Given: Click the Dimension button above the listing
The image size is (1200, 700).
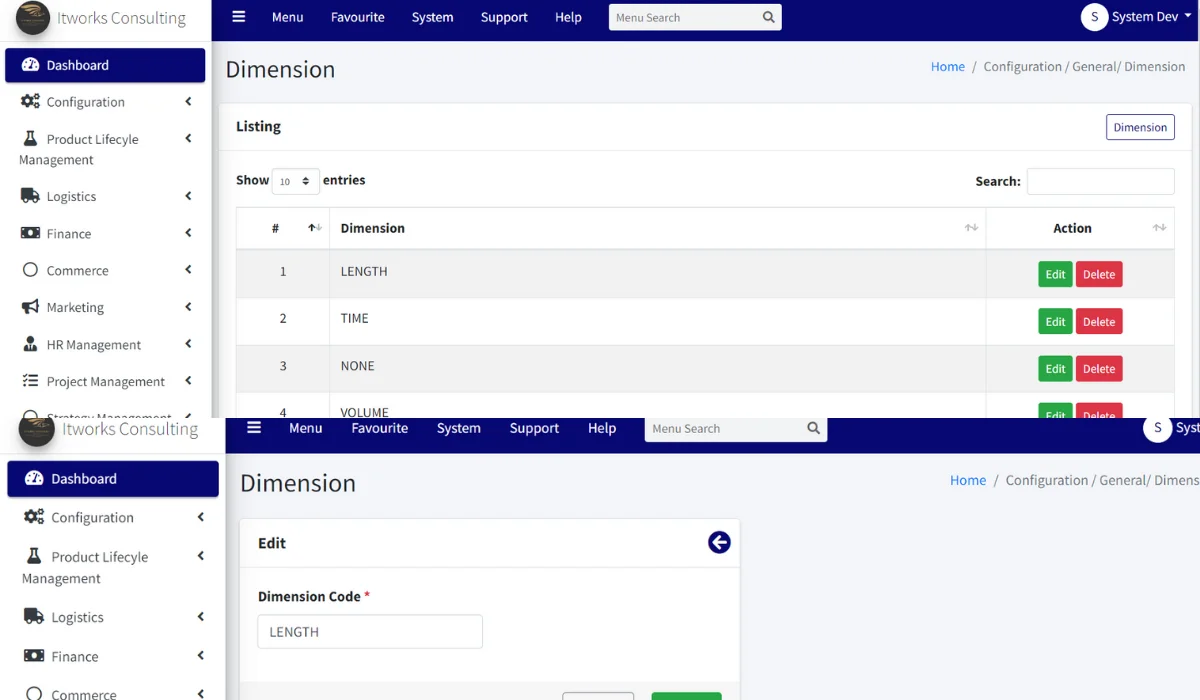Looking at the screenshot, I should coord(1140,127).
